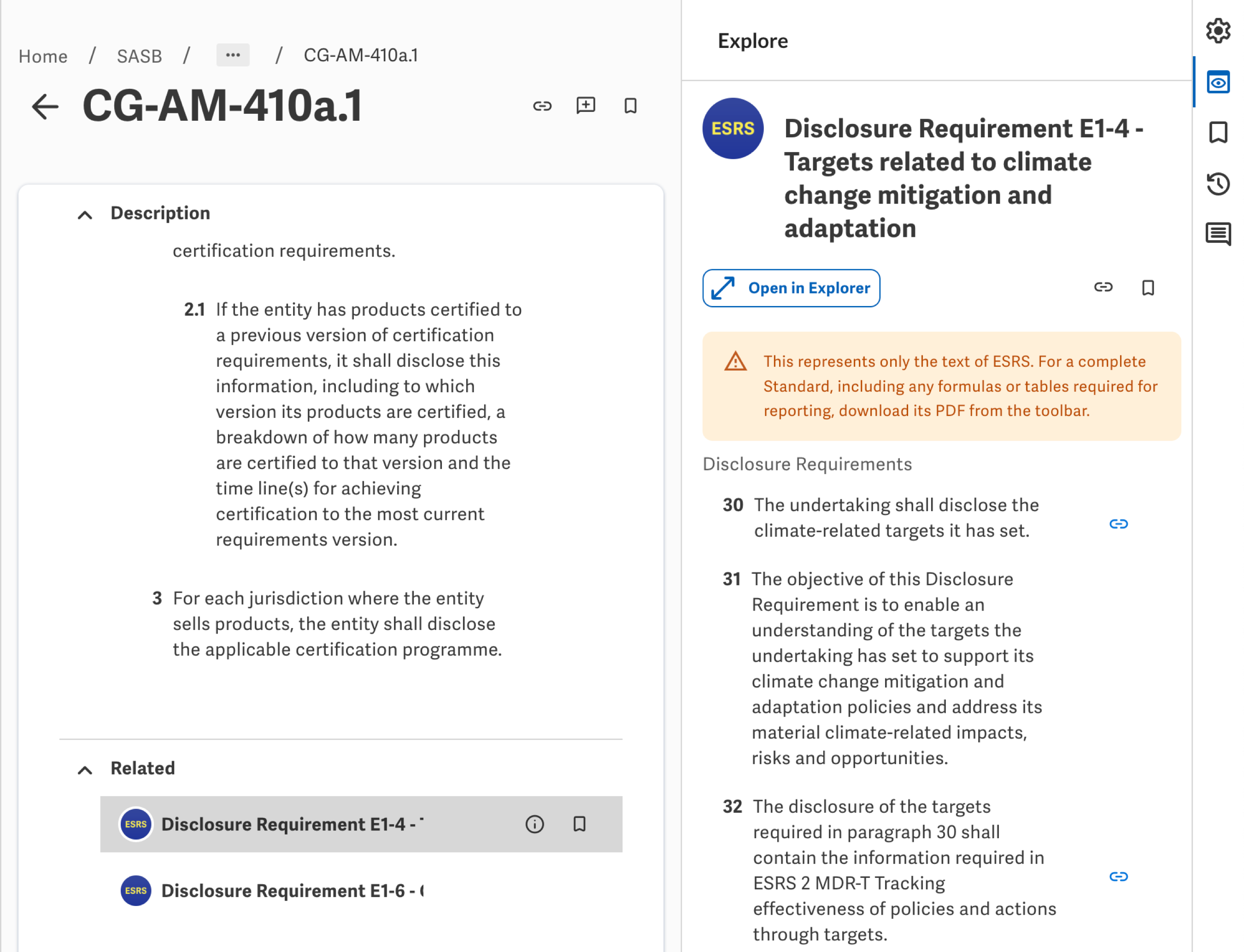This screenshot has height=952, width=1244.
Task: Open settings gear in right sidebar
Action: [x=1218, y=30]
